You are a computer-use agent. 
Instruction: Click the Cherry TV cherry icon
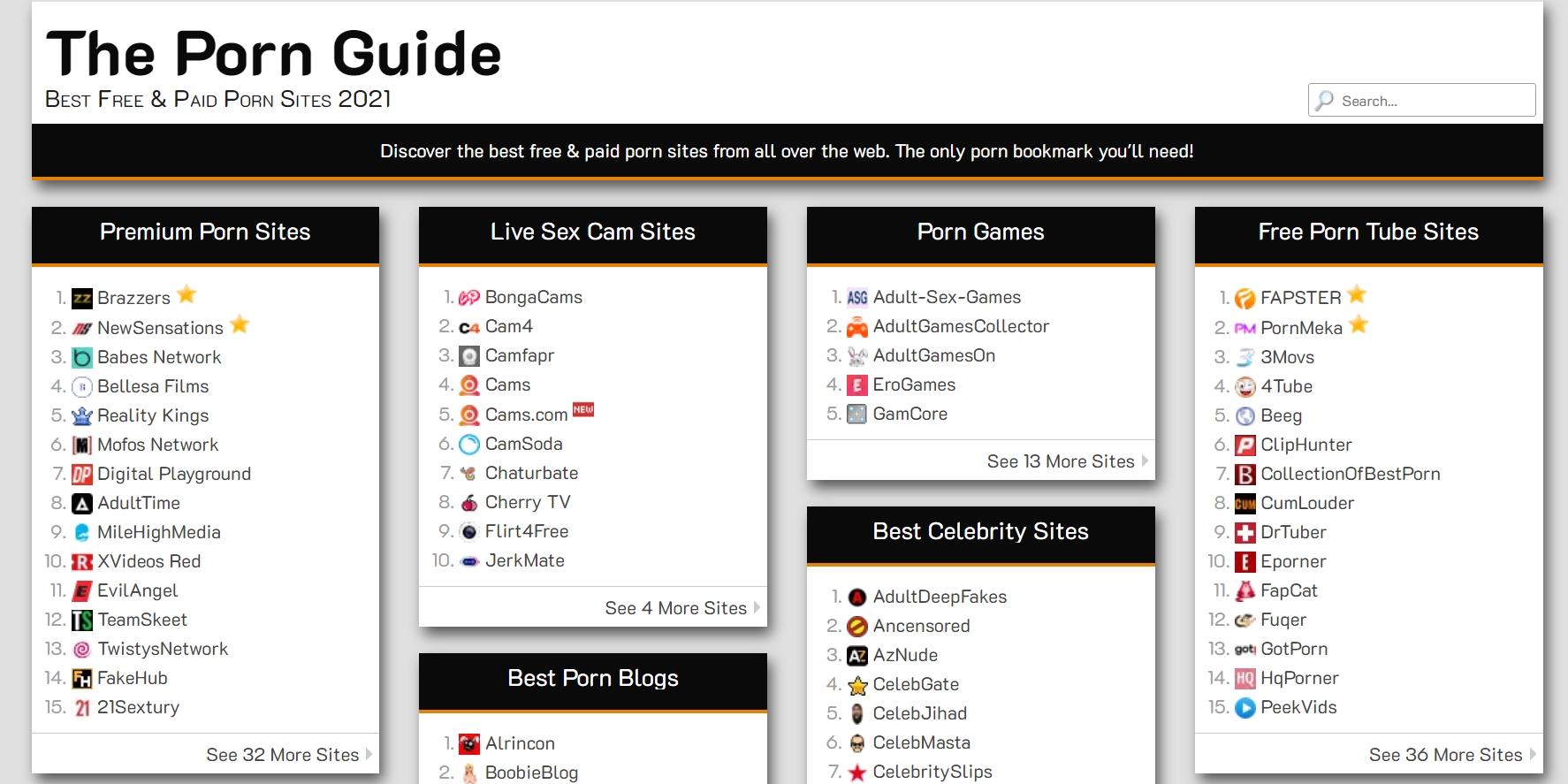469,503
